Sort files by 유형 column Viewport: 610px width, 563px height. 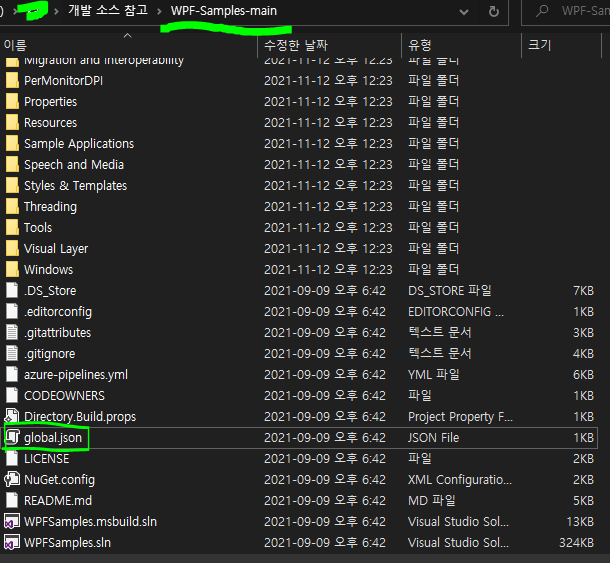(461, 45)
